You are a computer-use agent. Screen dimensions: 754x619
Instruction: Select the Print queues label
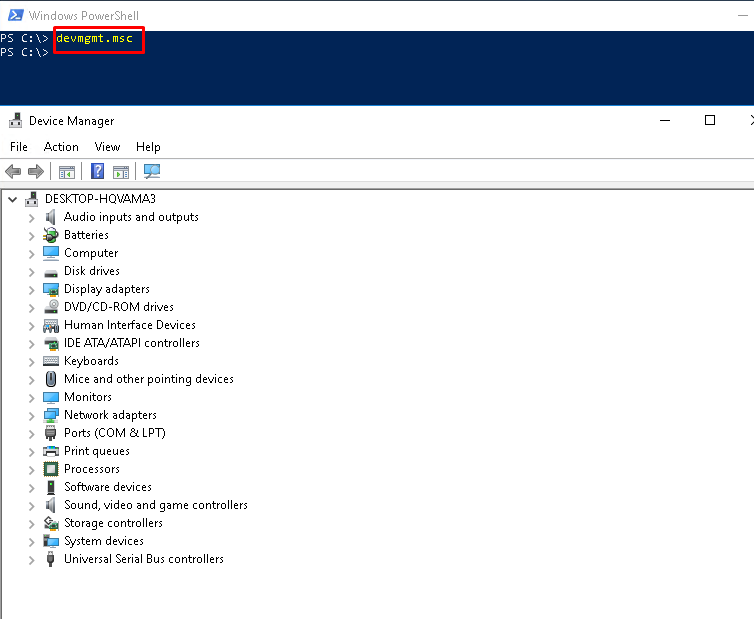click(x=97, y=451)
